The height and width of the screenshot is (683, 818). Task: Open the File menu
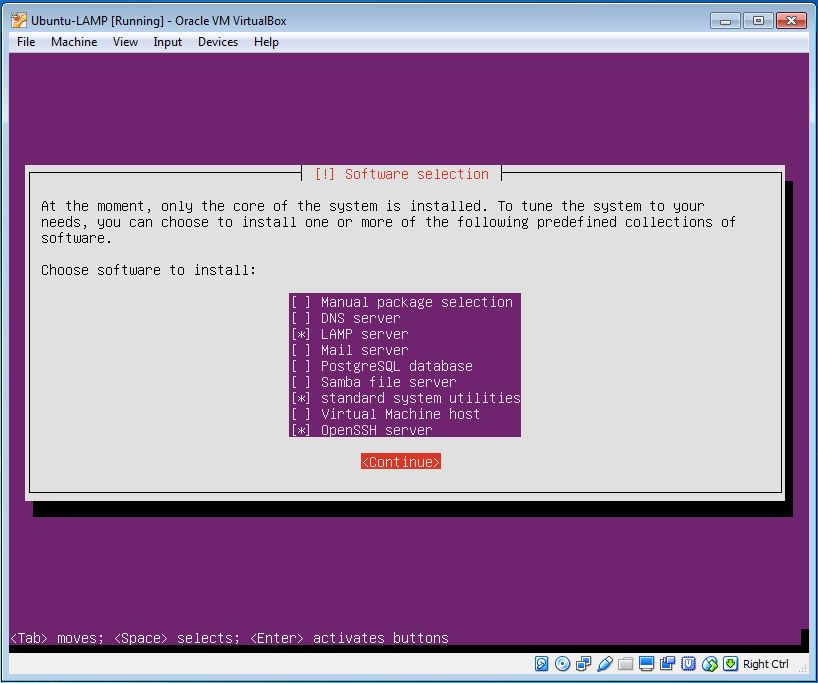[26, 42]
